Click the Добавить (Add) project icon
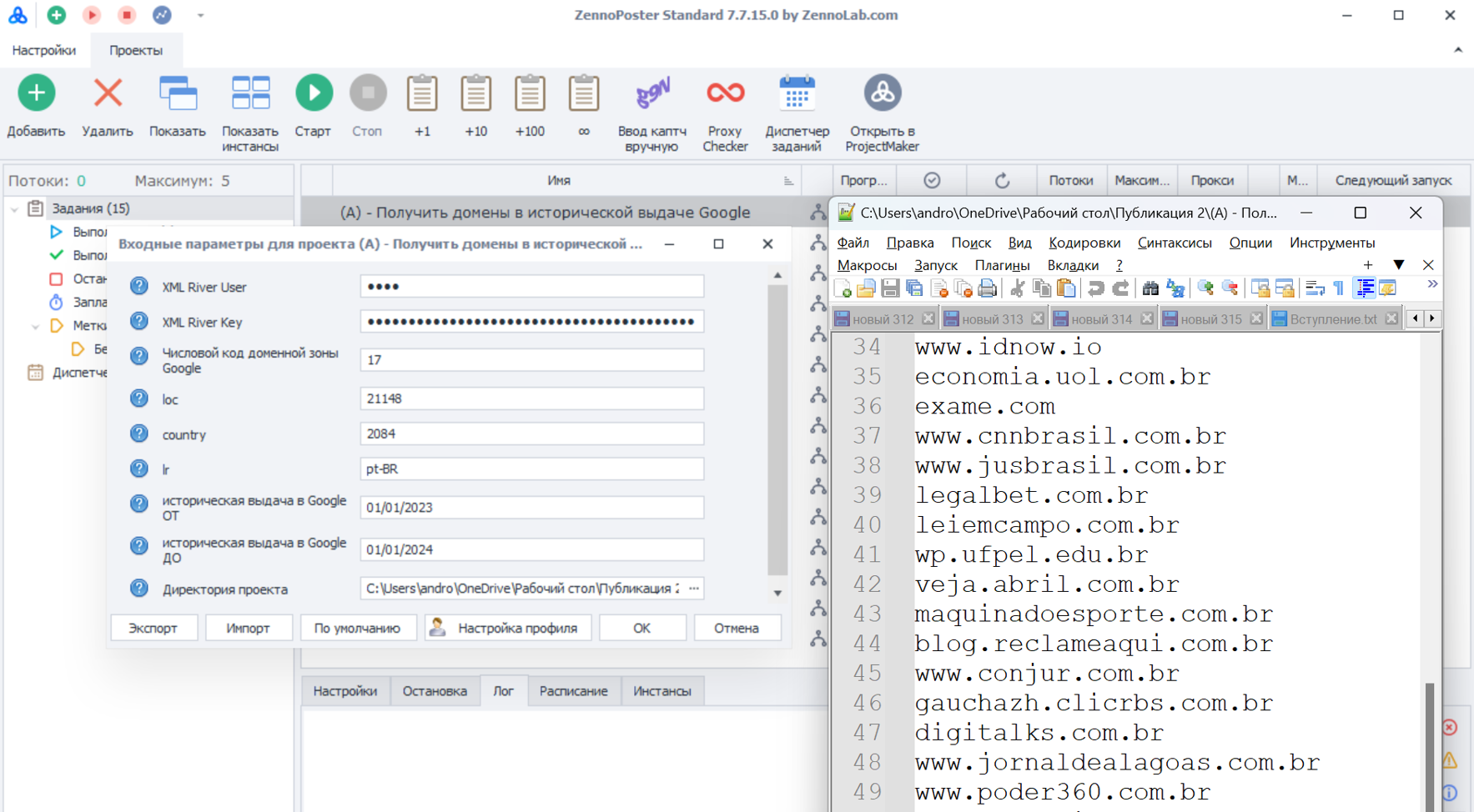This screenshot has width=1474, height=812. tap(37, 93)
